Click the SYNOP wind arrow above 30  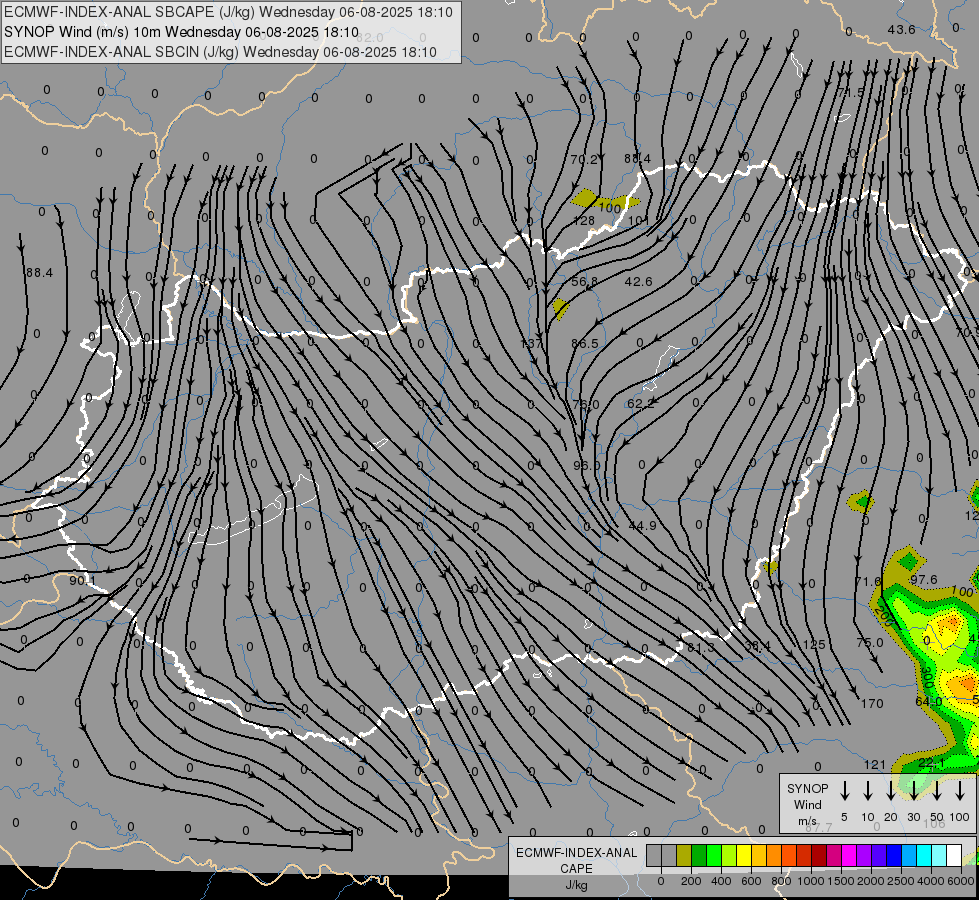[914, 791]
